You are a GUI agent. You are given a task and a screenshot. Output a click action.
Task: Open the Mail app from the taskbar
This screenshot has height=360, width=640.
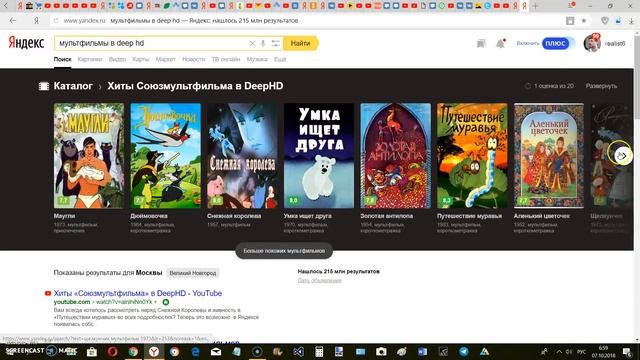216,351
